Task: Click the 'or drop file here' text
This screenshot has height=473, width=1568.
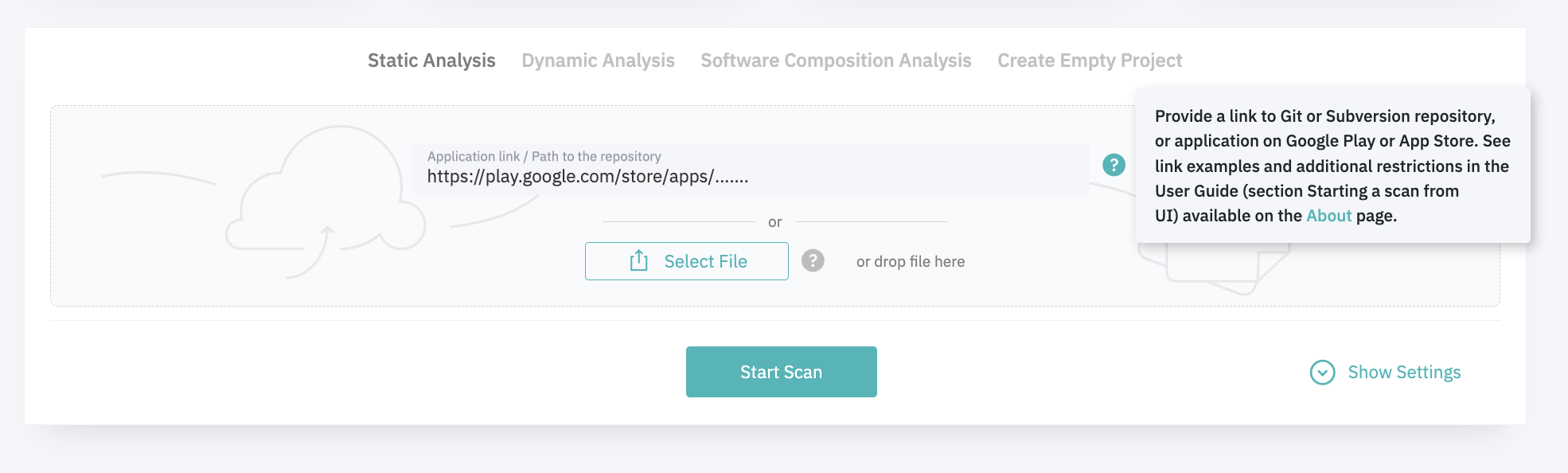Action: [910, 261]
